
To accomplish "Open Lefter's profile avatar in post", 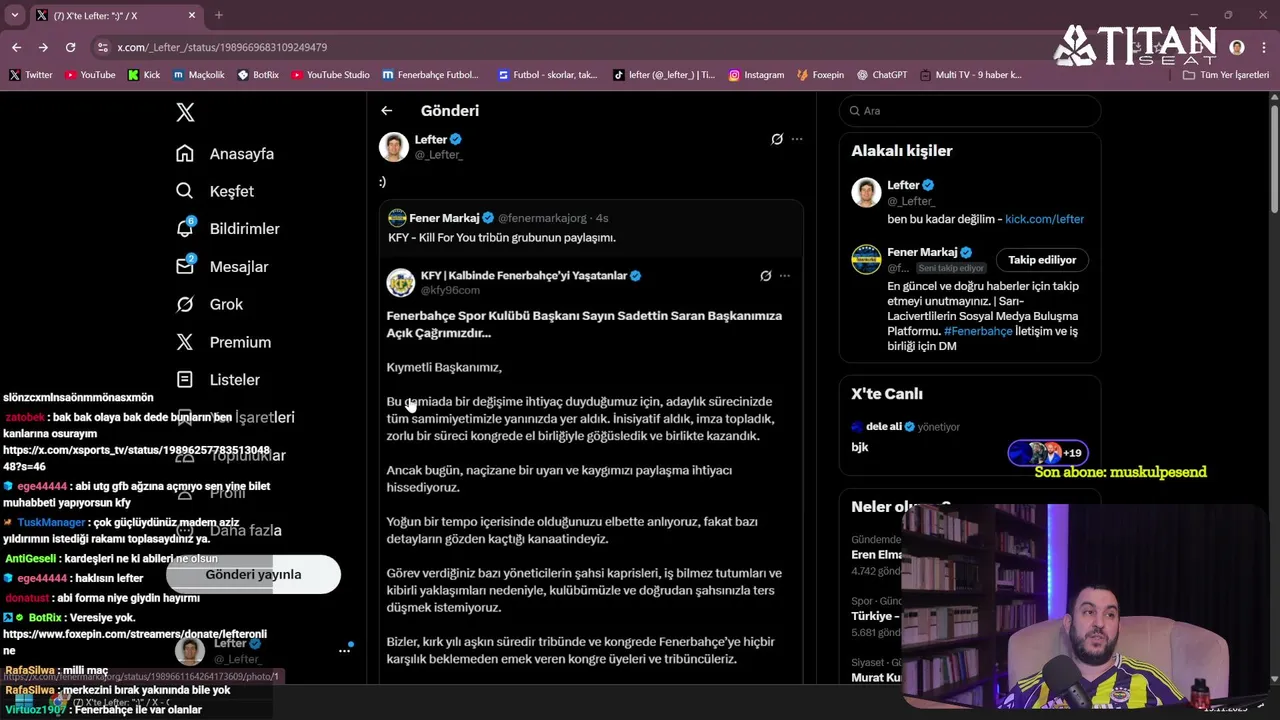I will [394, 147].
